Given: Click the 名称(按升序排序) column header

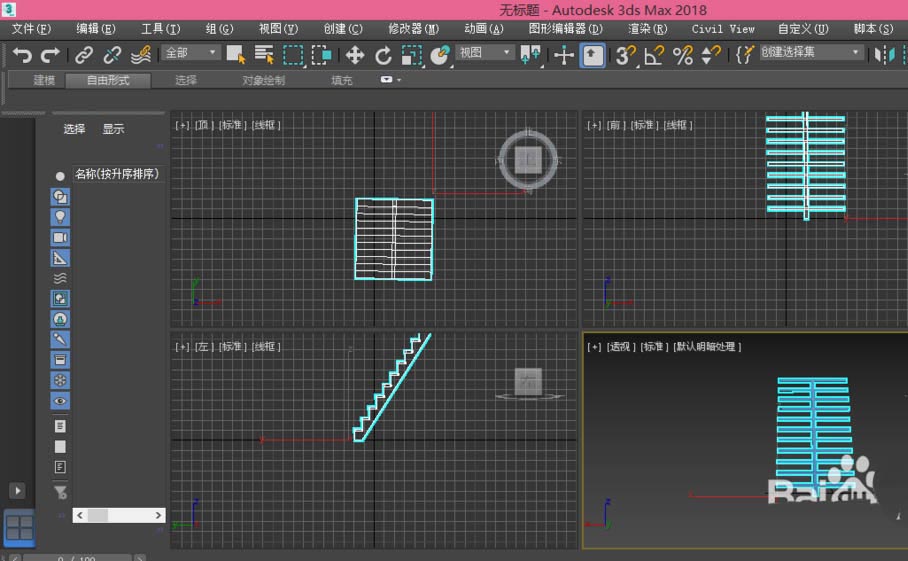Looking at the screenshot, I should coord(117,174).
